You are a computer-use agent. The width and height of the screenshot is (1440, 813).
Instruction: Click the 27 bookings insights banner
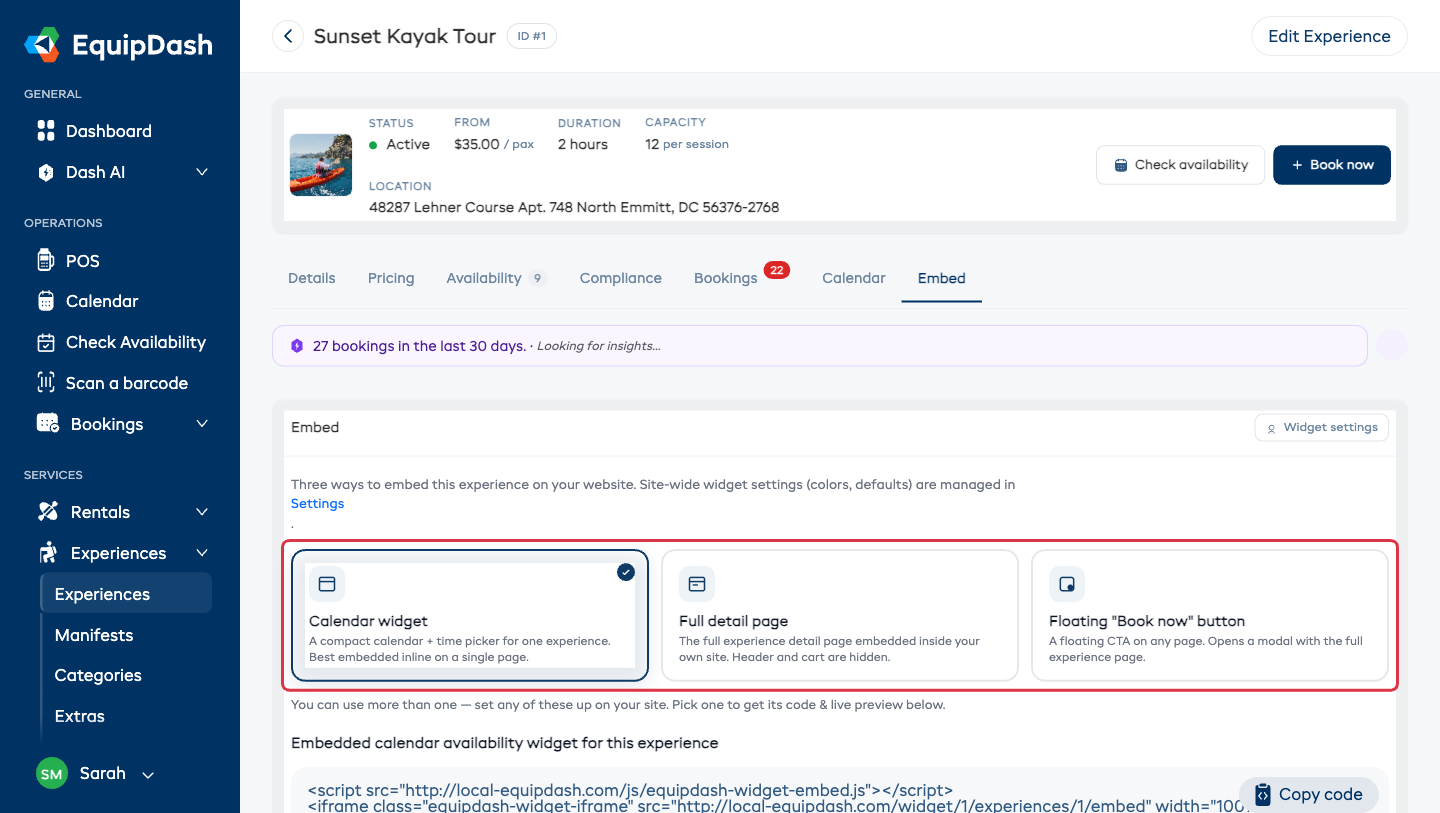coord(820,346)
